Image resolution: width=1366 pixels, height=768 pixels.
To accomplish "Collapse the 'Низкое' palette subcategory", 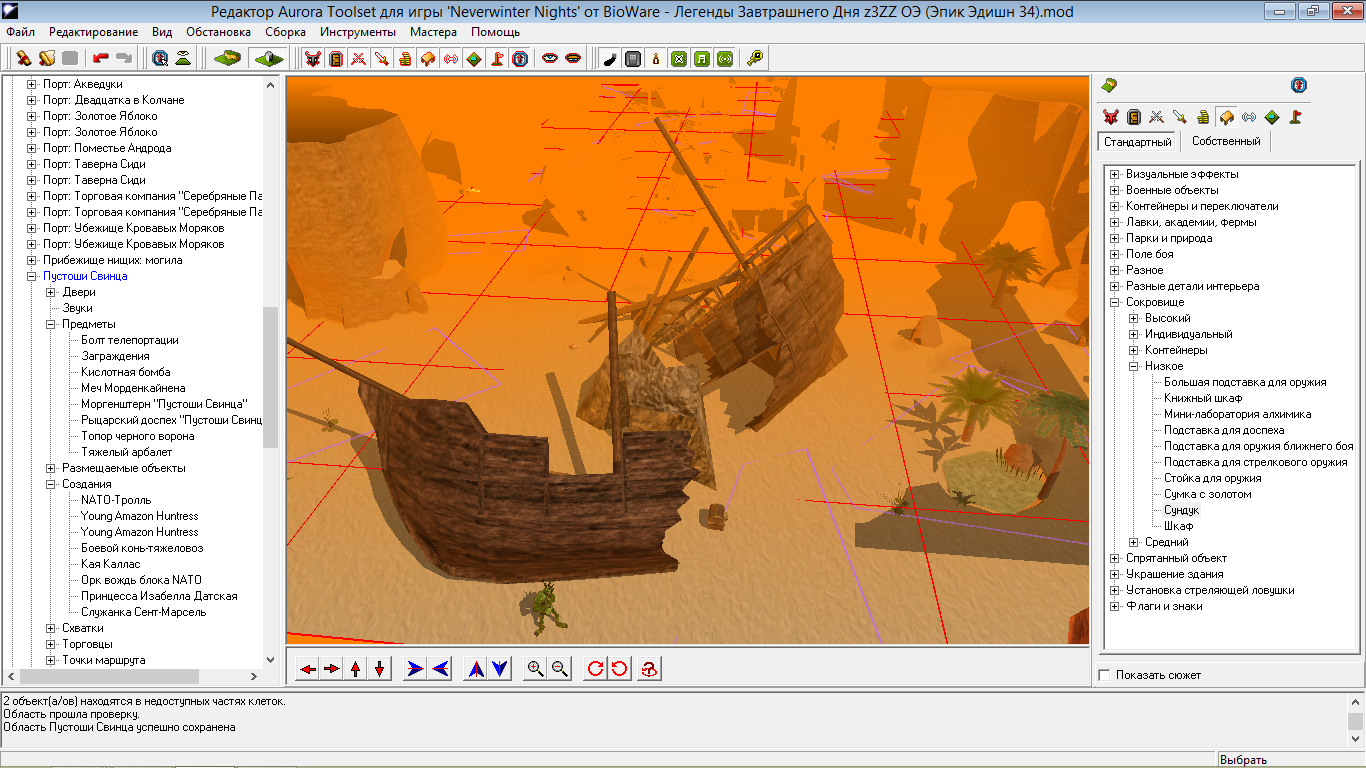I will tap(1134, 366).
